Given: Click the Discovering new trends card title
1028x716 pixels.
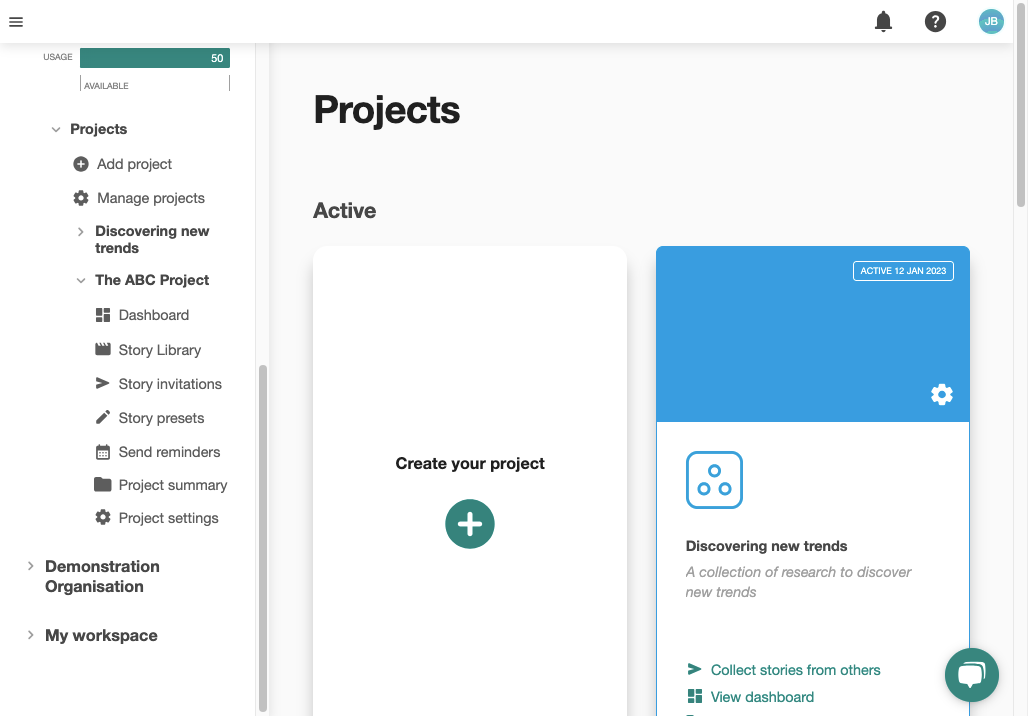Looking at the screenshot, I should (x=766, y=546).
